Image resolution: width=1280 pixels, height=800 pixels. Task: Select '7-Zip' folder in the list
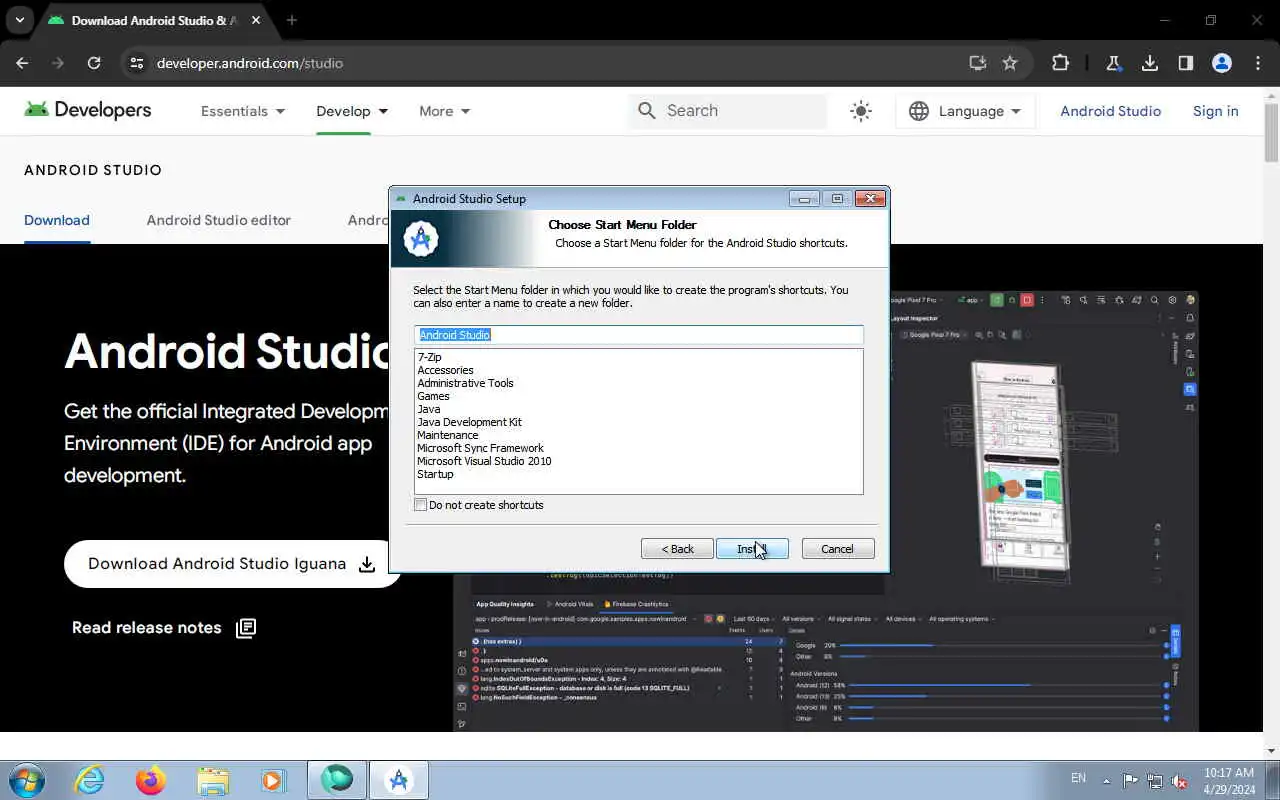point(429,357)
